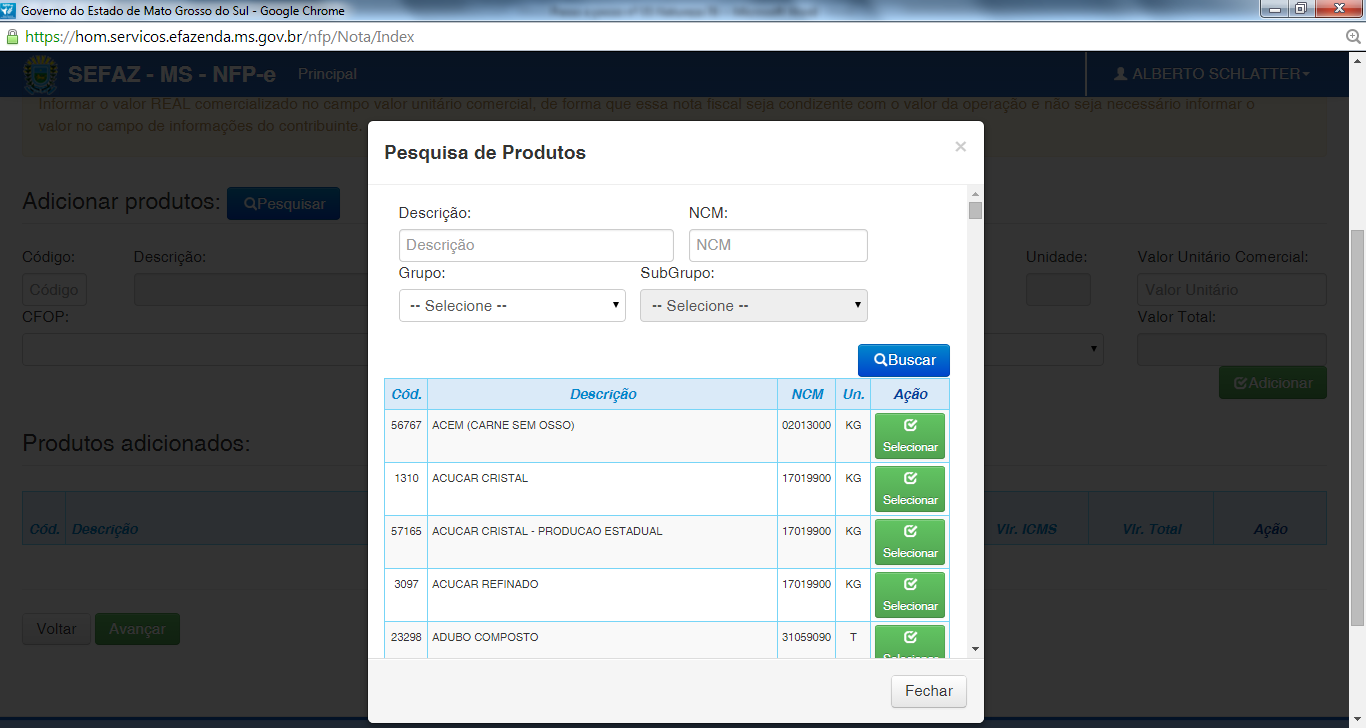Screen dimensions: 1366x728
Task: Click the zoom magnifier icon in address bar
Action: pos(1354,37)
